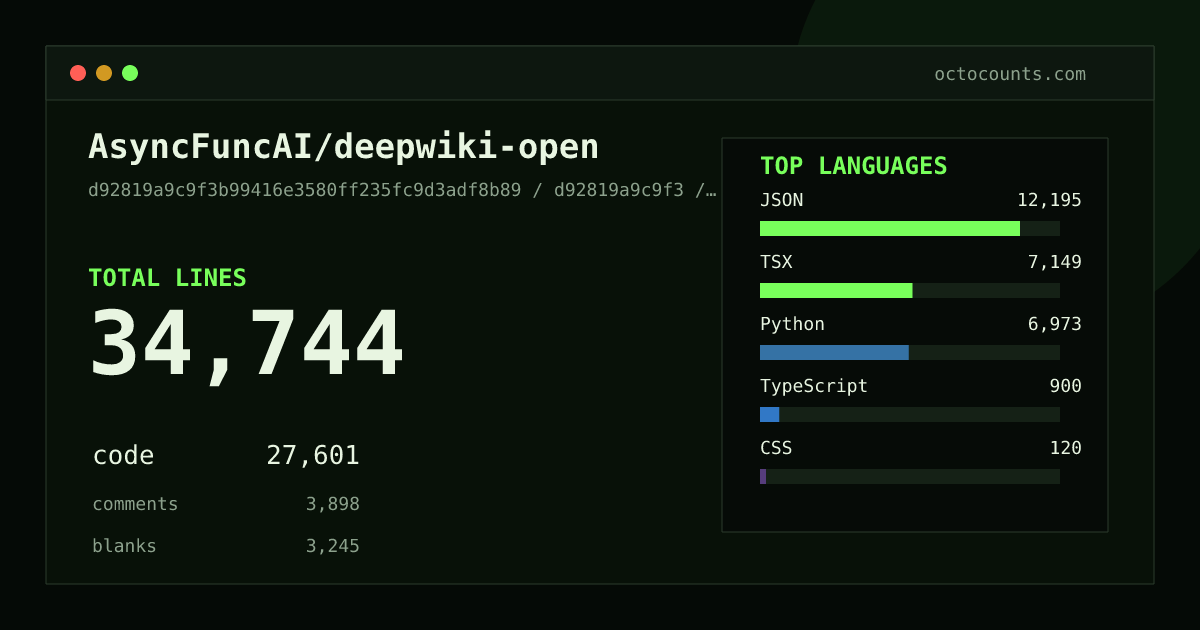Image resolution: width=1200 pixels, height=630 pixels.
Task: Click the CSS line count 120
Action: point(1065,448)
